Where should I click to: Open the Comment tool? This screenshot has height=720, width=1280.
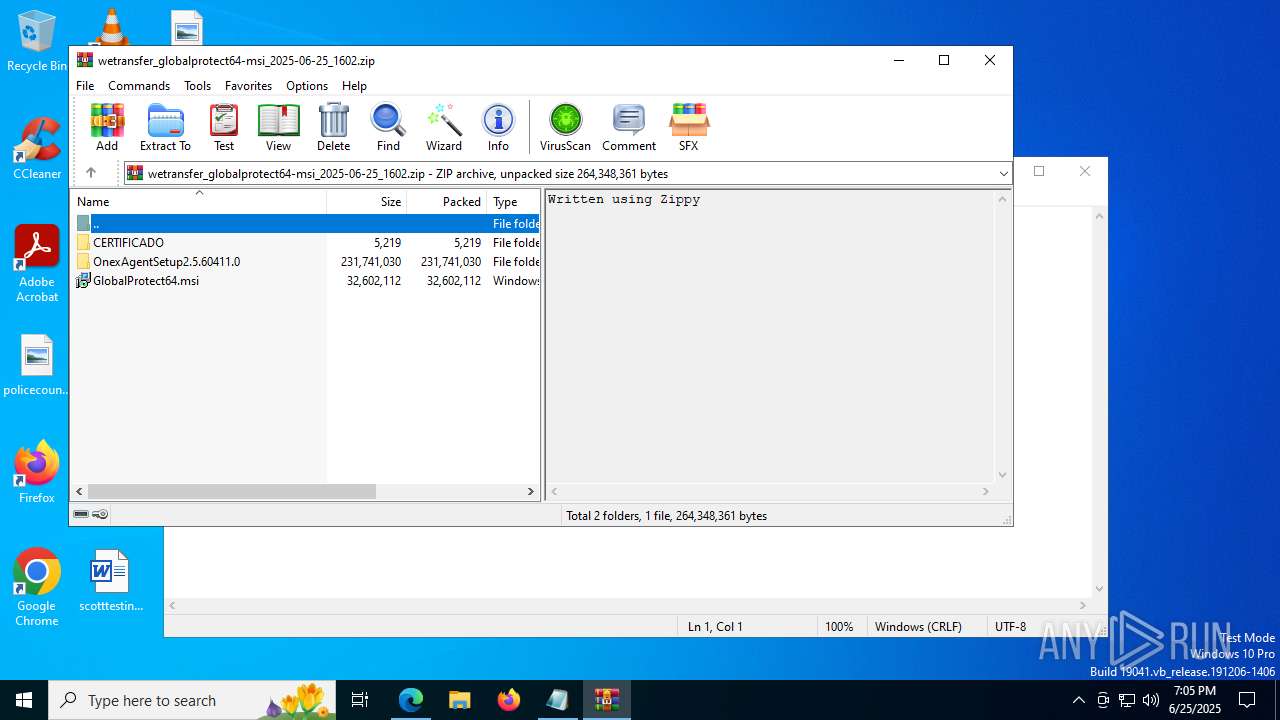coord(629,127)
